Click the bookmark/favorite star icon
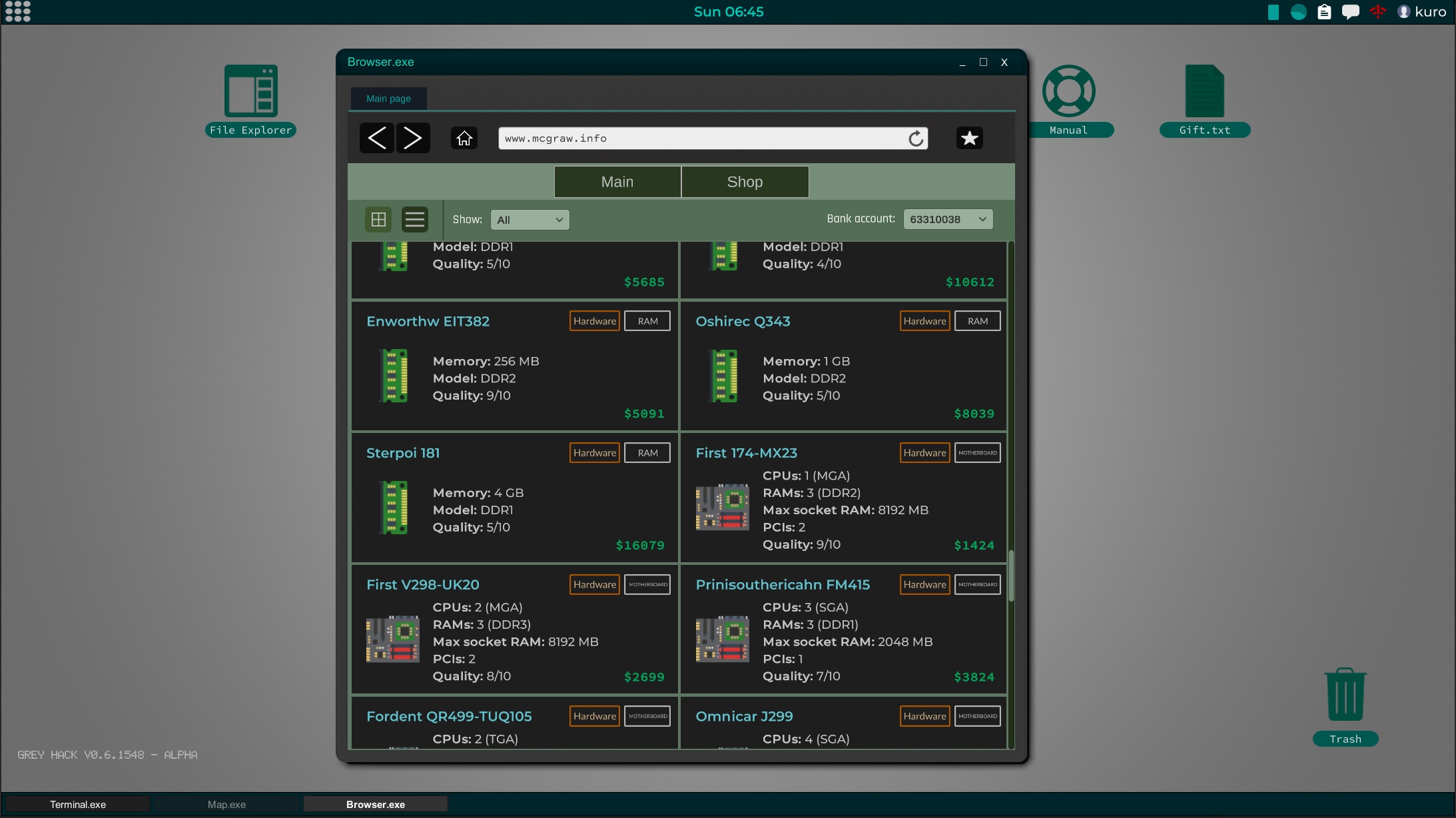 click(969, 138)
